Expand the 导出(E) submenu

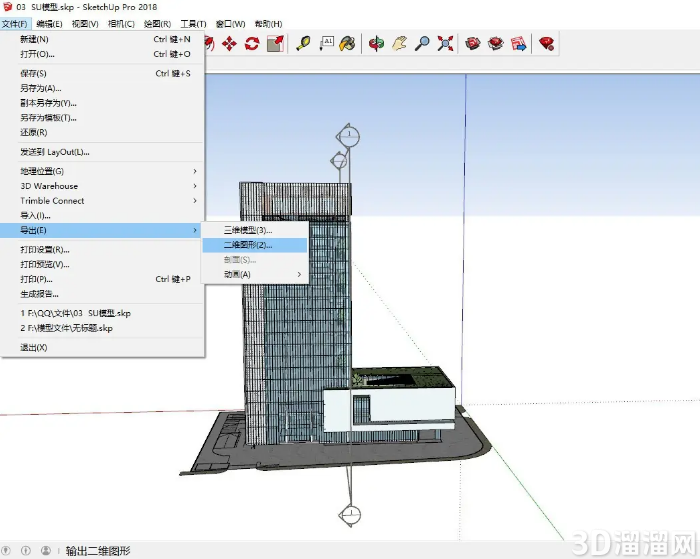(x=102, y=230)
